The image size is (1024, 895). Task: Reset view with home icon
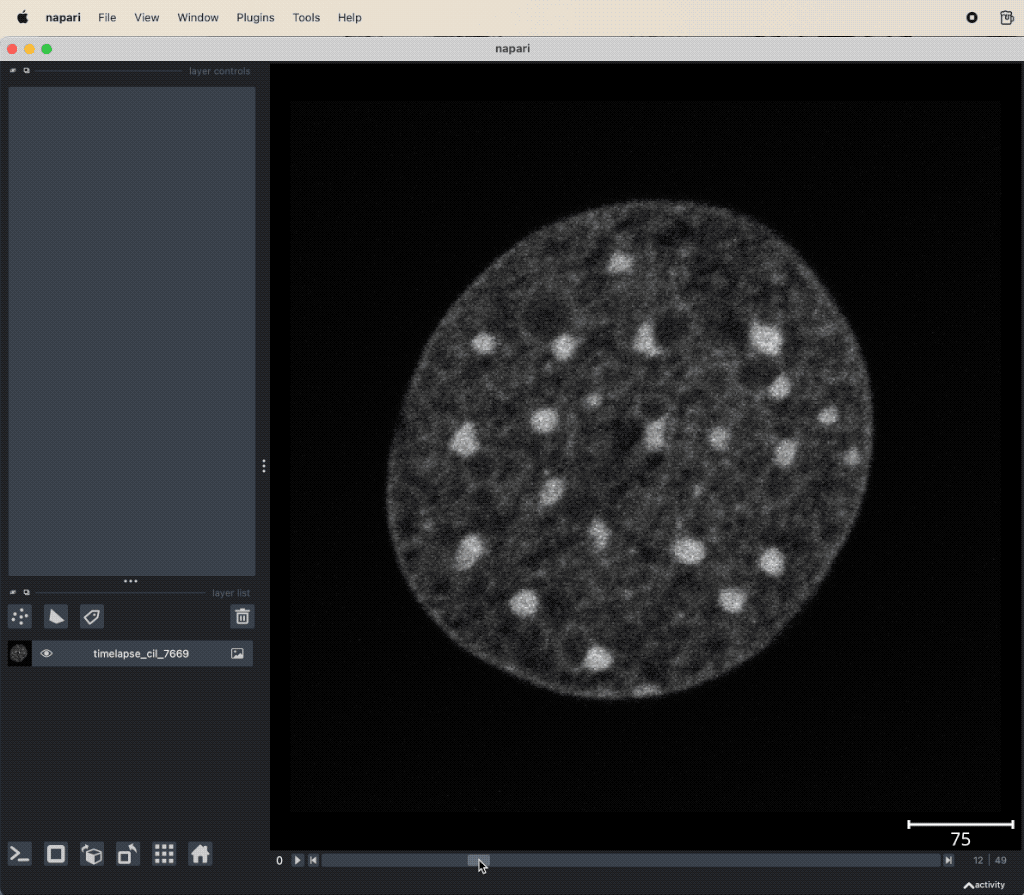point(200,854)
